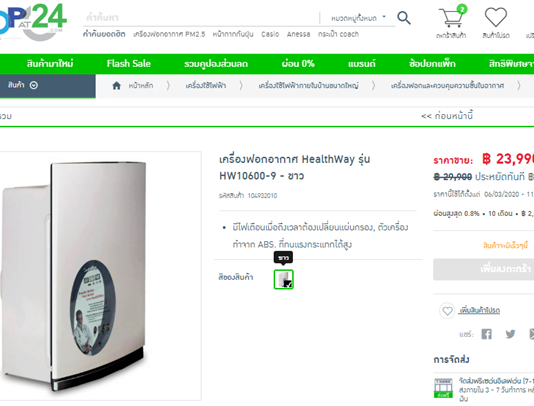
Task: Expand the all categories dropdown
Action: tap(358, 18)
